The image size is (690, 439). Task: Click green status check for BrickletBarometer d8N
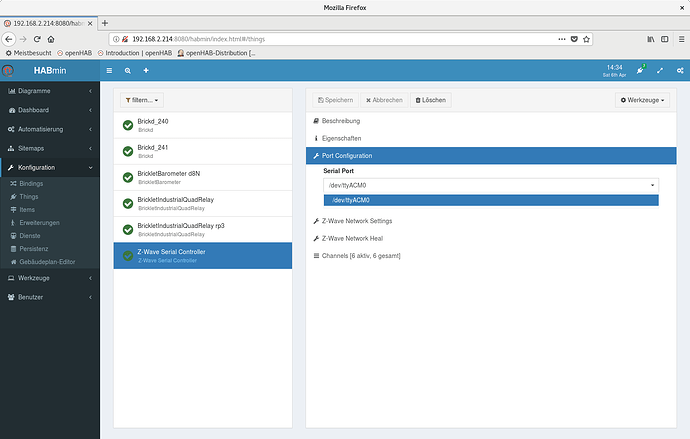128,177
